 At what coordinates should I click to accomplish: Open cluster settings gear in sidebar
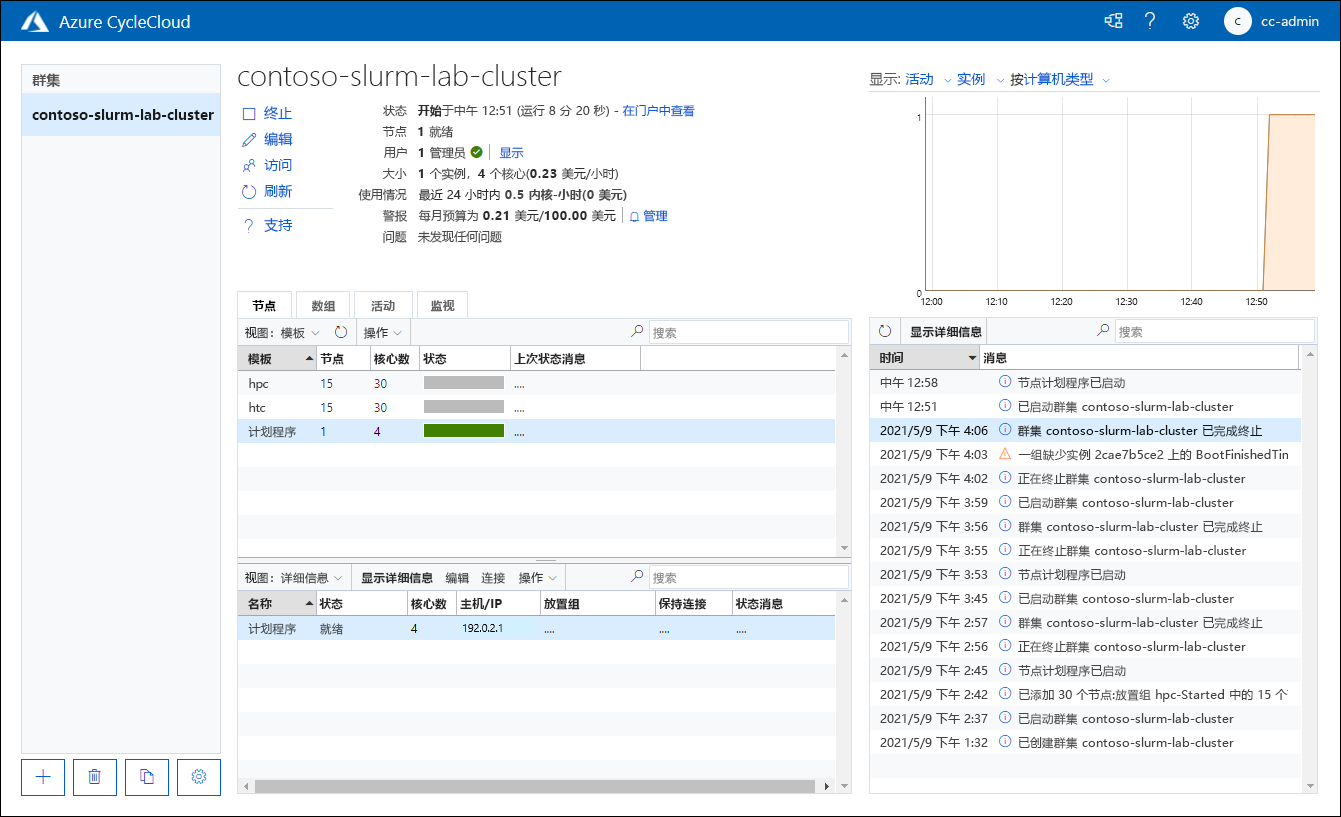(x=199, y=777)
